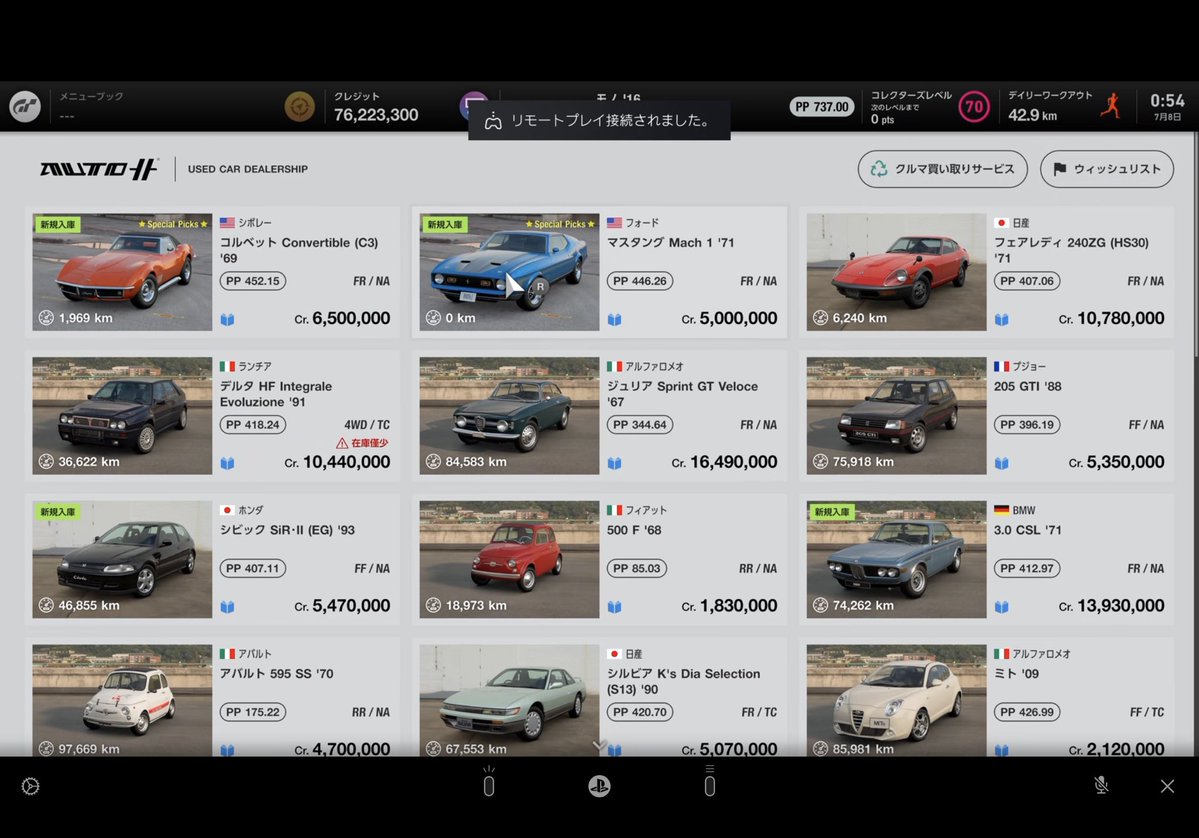
Task: Click the 在庫僅少 low stock warning icon
Action: (342, 443)
